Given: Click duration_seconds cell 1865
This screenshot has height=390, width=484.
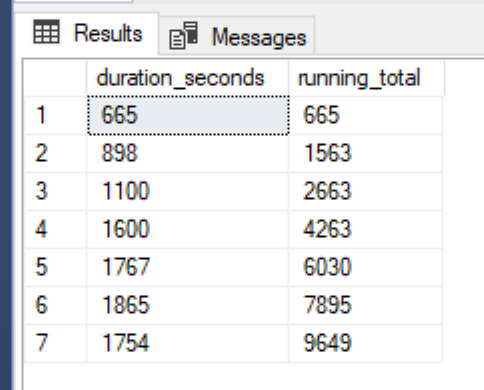Looking at the screenshot, I should point(188,305).
